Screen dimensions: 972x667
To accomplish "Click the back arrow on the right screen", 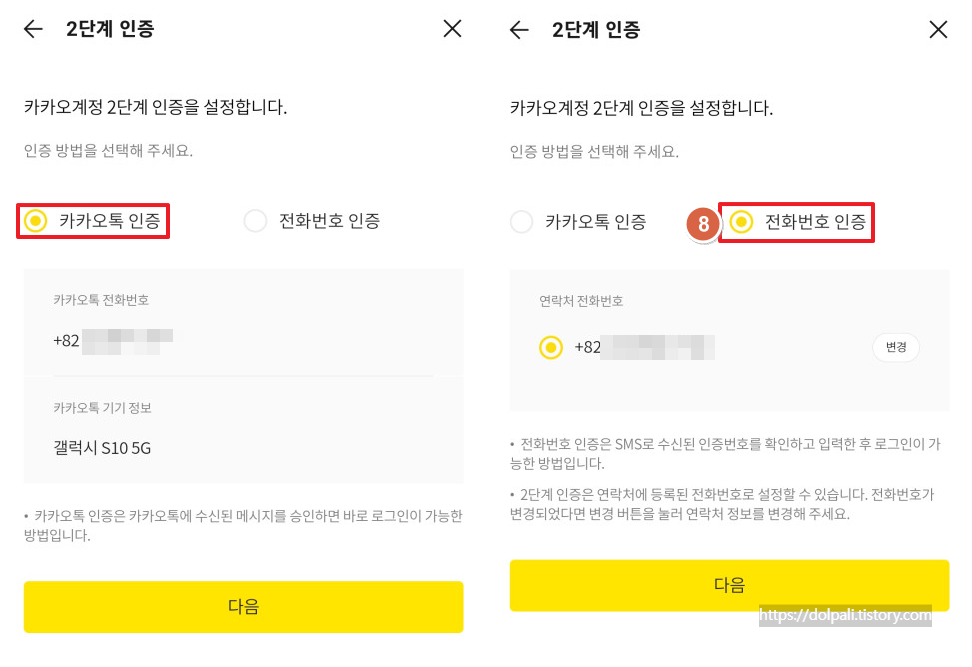I will (518, 29).
